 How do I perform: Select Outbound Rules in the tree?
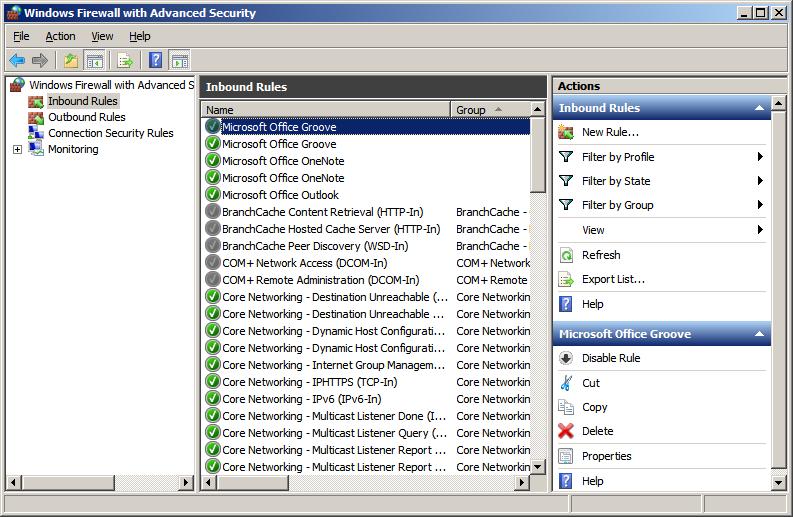click(86, 117)
